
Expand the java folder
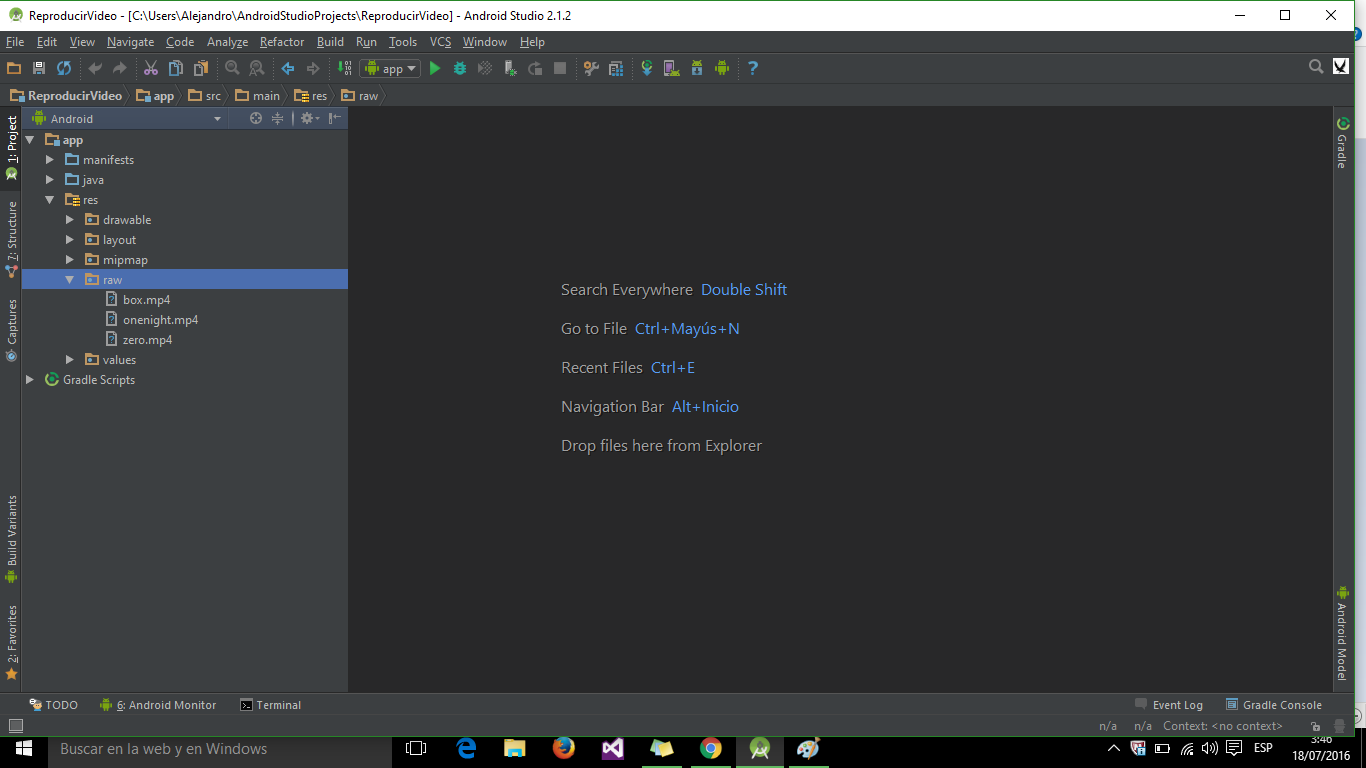coord(50,180)
